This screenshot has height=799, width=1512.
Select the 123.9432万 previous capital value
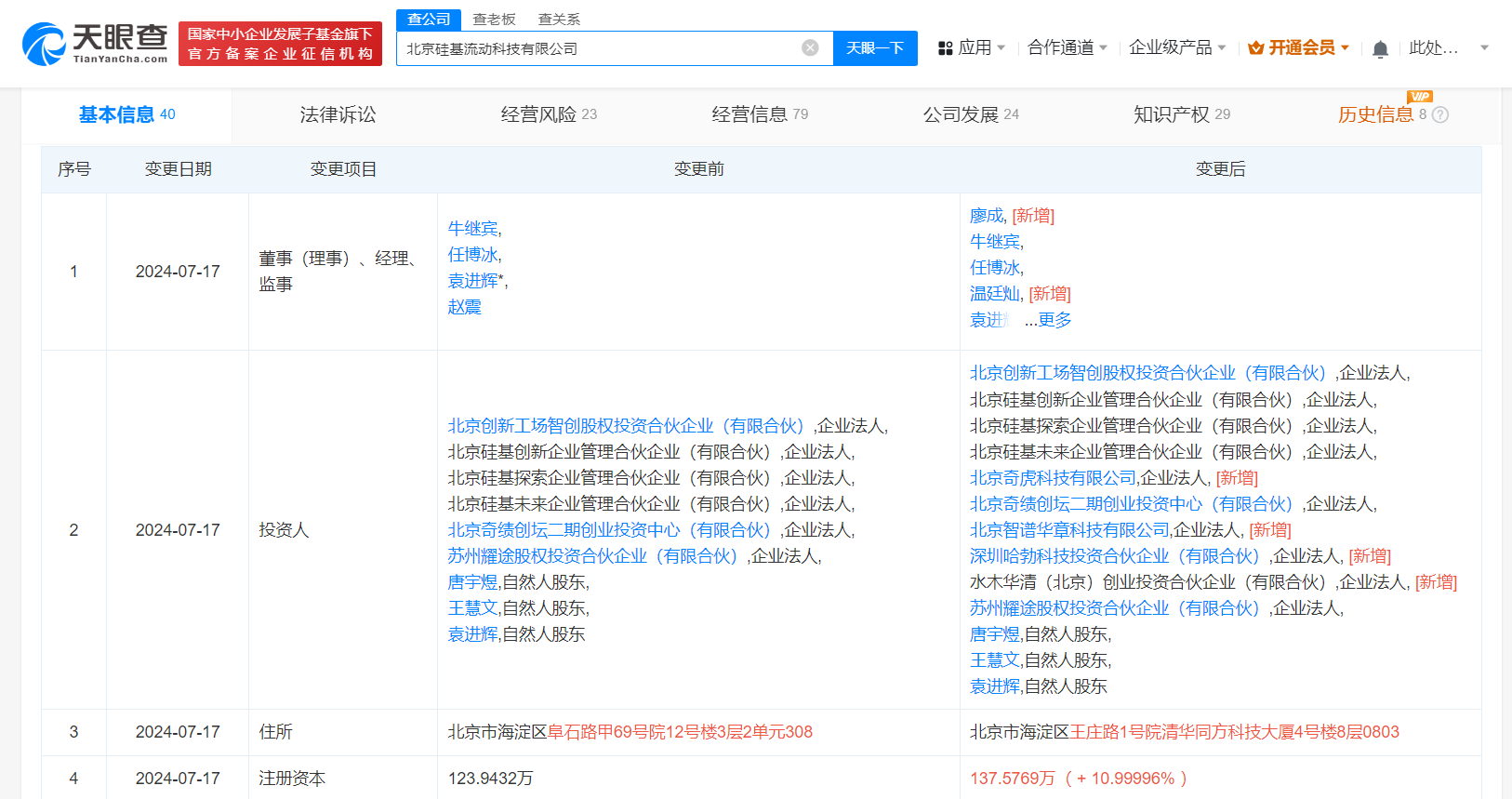pyautogui.click(x=490, y=779)
